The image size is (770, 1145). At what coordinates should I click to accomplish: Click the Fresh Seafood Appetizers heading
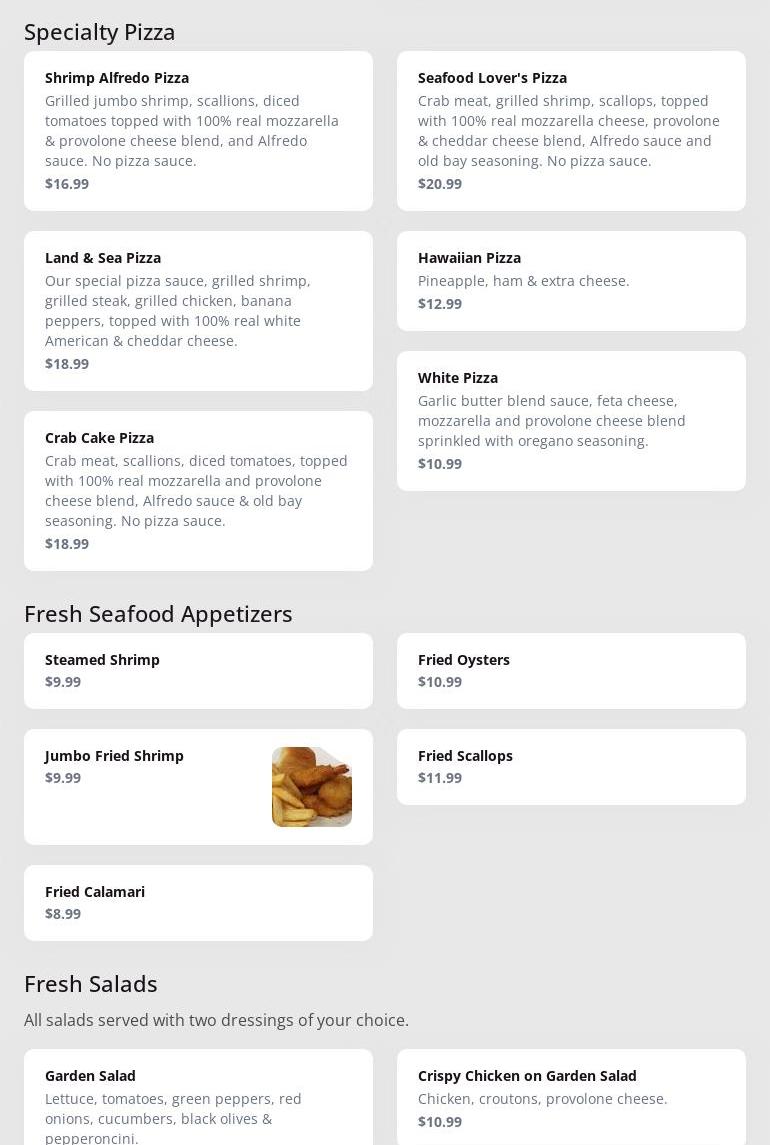(x=158, y=614)
